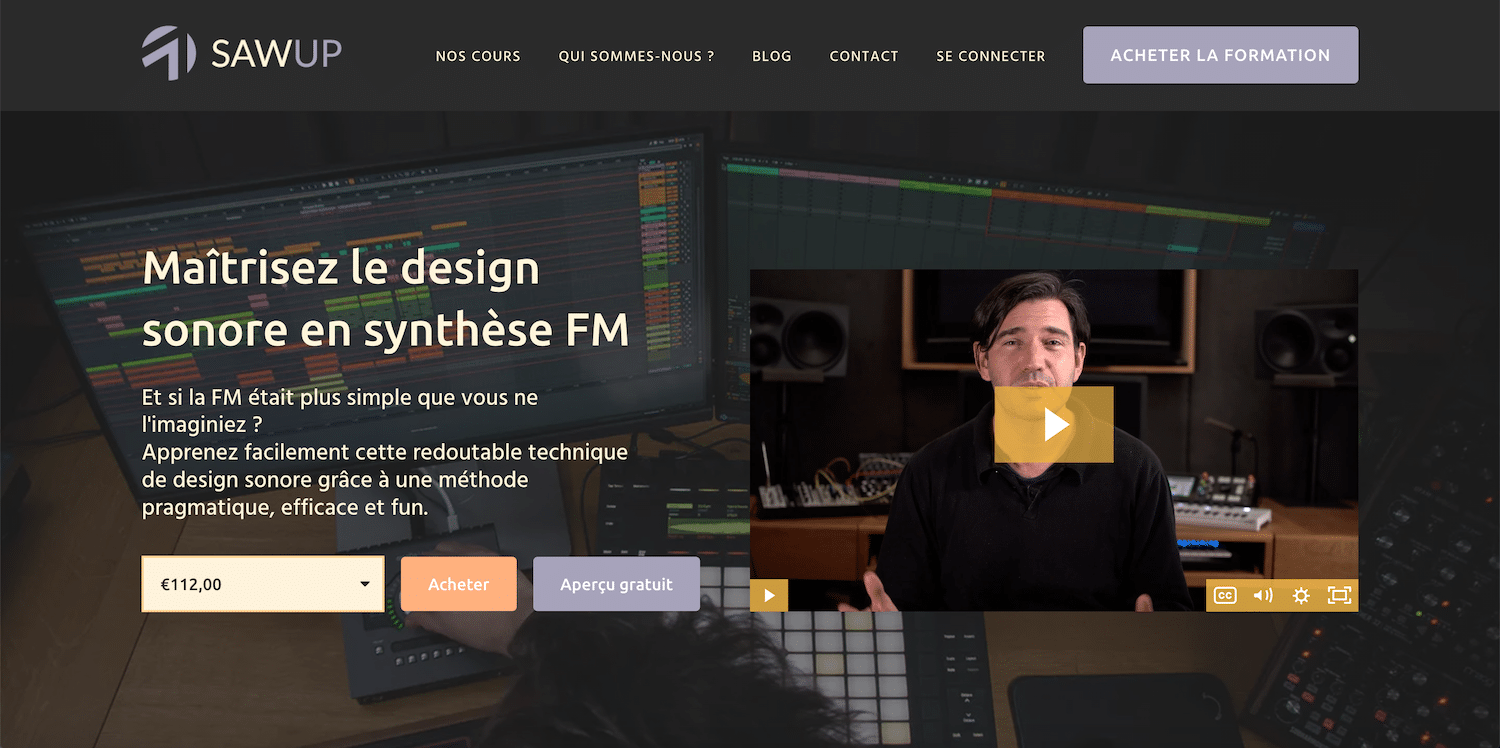Viewport: 1500px width, 748px height.
Task: Open the CONTACT page
Action: [864, 56]
